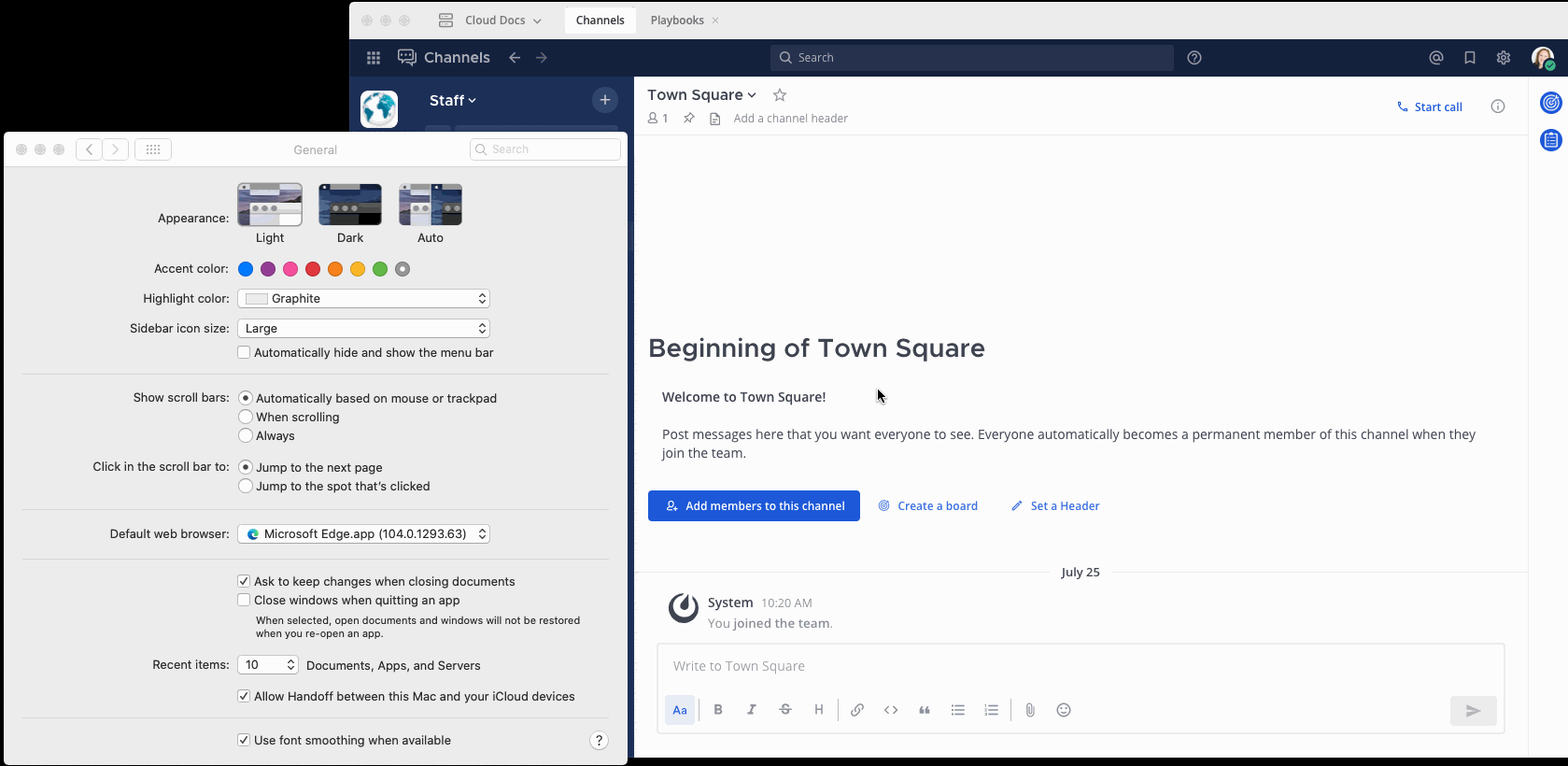Switch to the Playbooks tab
The height and width of the screenshot is (766, 1568).
pos(677,21)
